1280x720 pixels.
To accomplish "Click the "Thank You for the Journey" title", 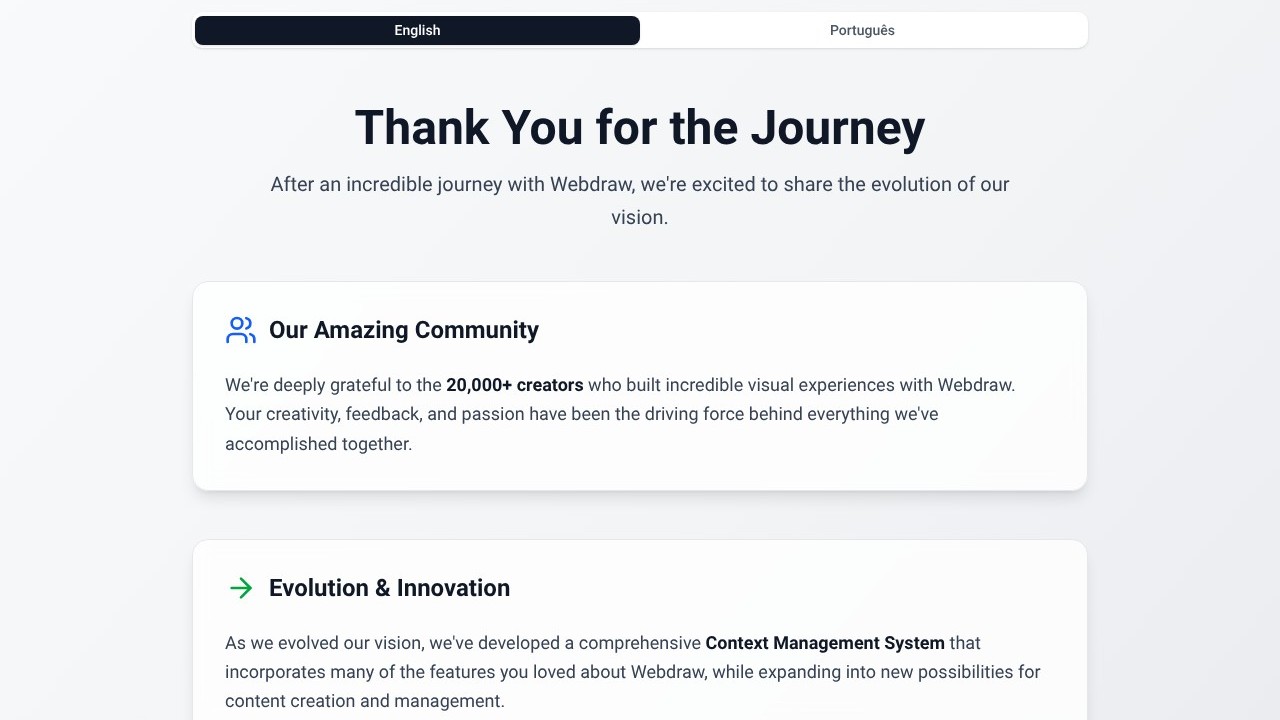I will [x=639, y=128].
